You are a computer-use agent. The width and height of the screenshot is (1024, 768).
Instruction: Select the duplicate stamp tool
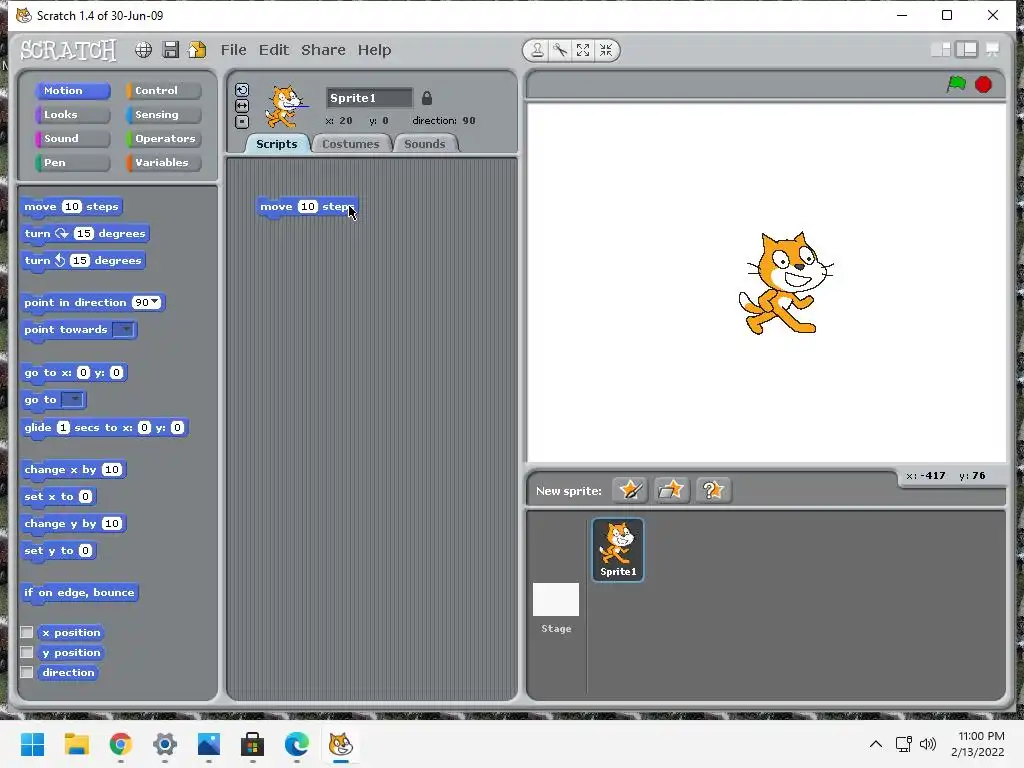point(537,50)
